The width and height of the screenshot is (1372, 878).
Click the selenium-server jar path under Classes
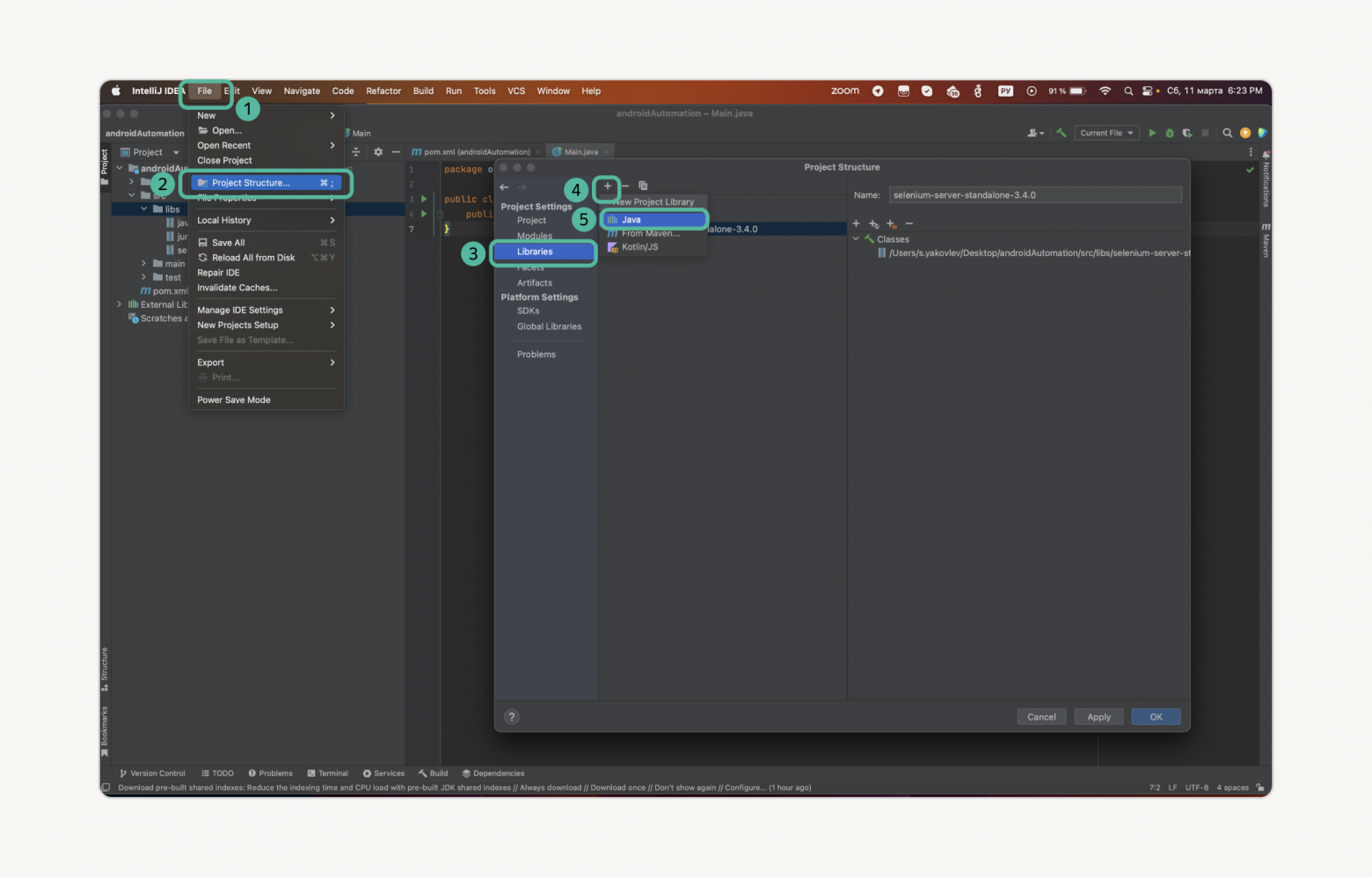[1034, 253]
